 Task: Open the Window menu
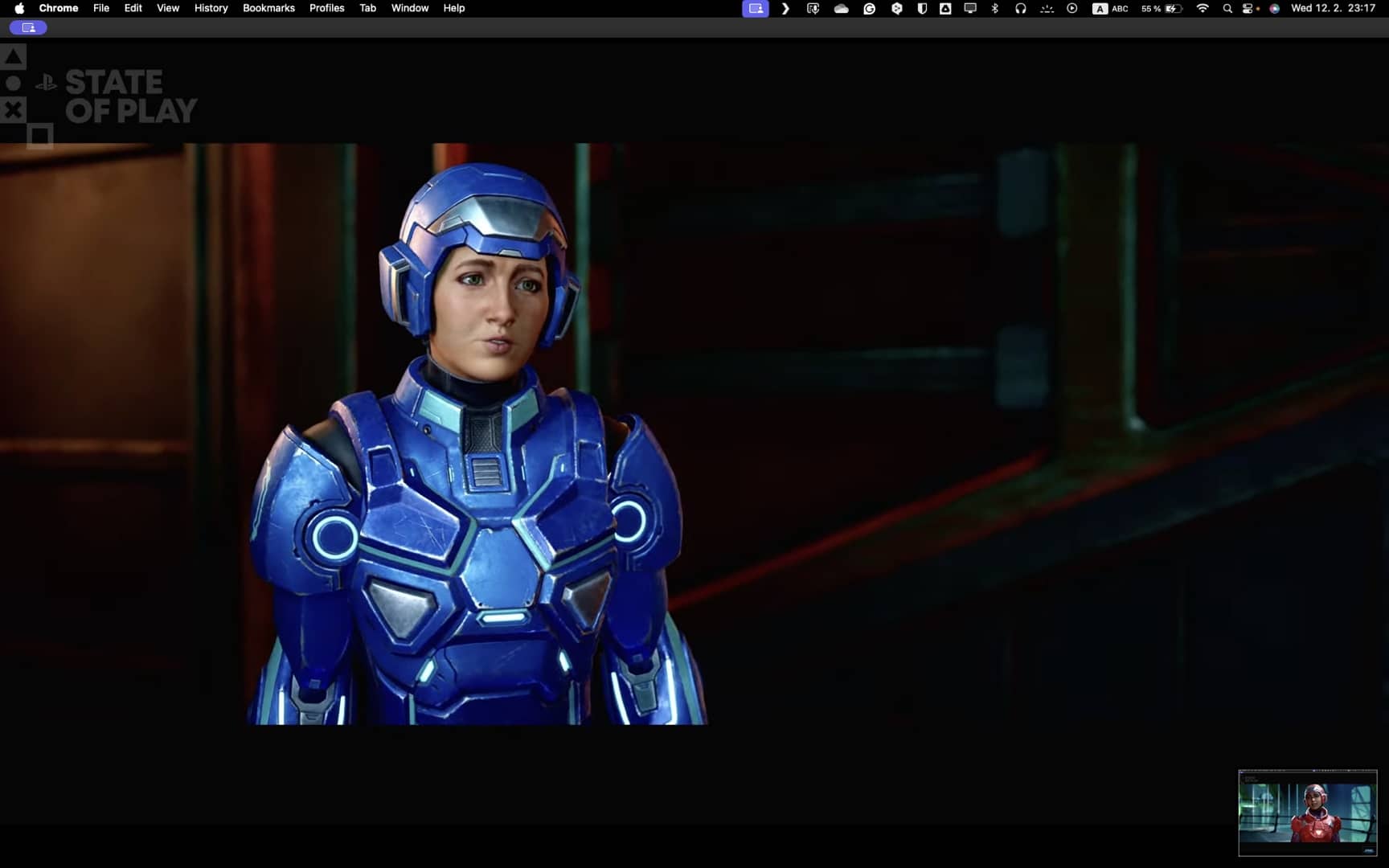(x=410, y=8)
